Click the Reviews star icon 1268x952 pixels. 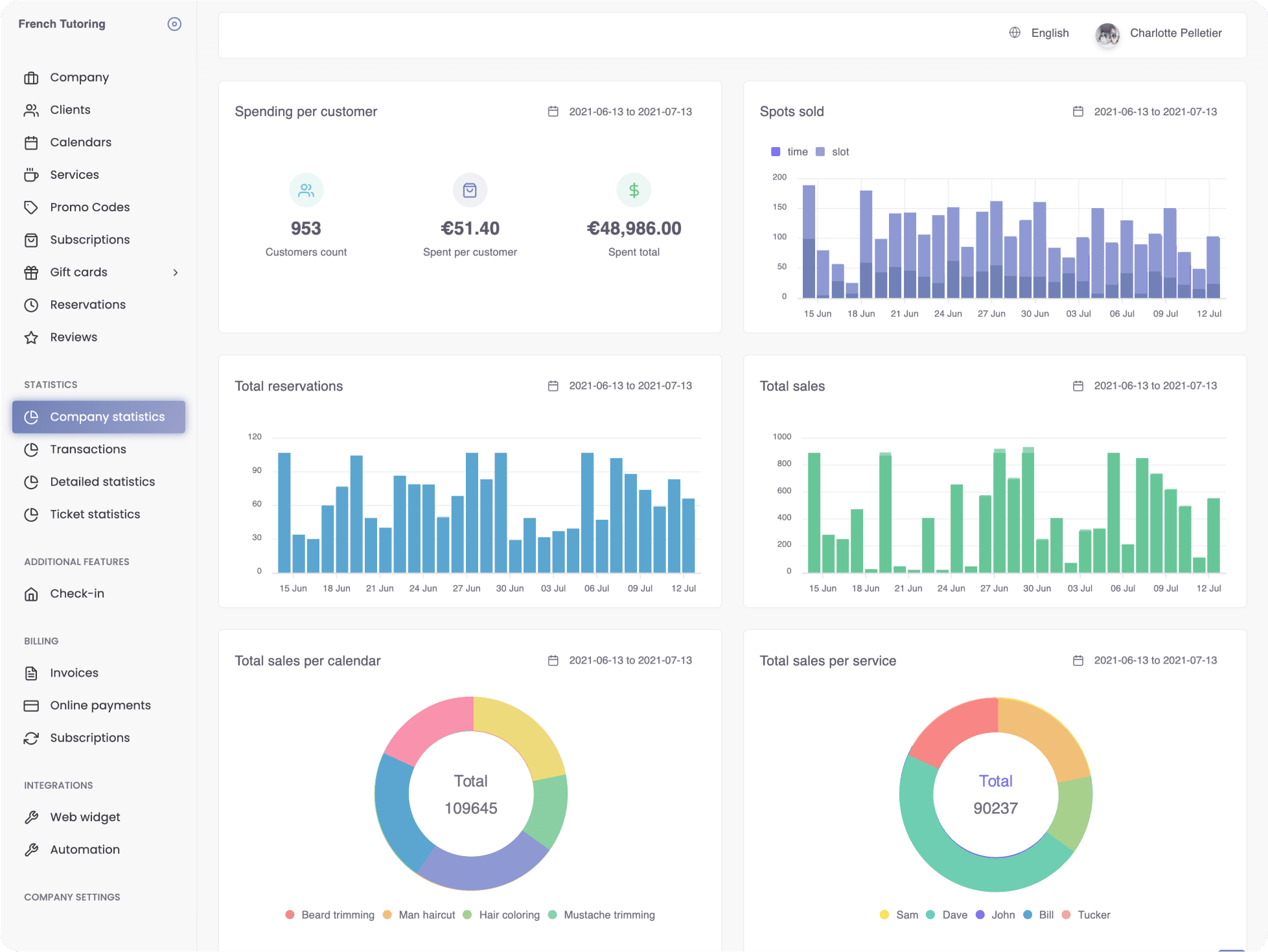click(x=31, y=338)
